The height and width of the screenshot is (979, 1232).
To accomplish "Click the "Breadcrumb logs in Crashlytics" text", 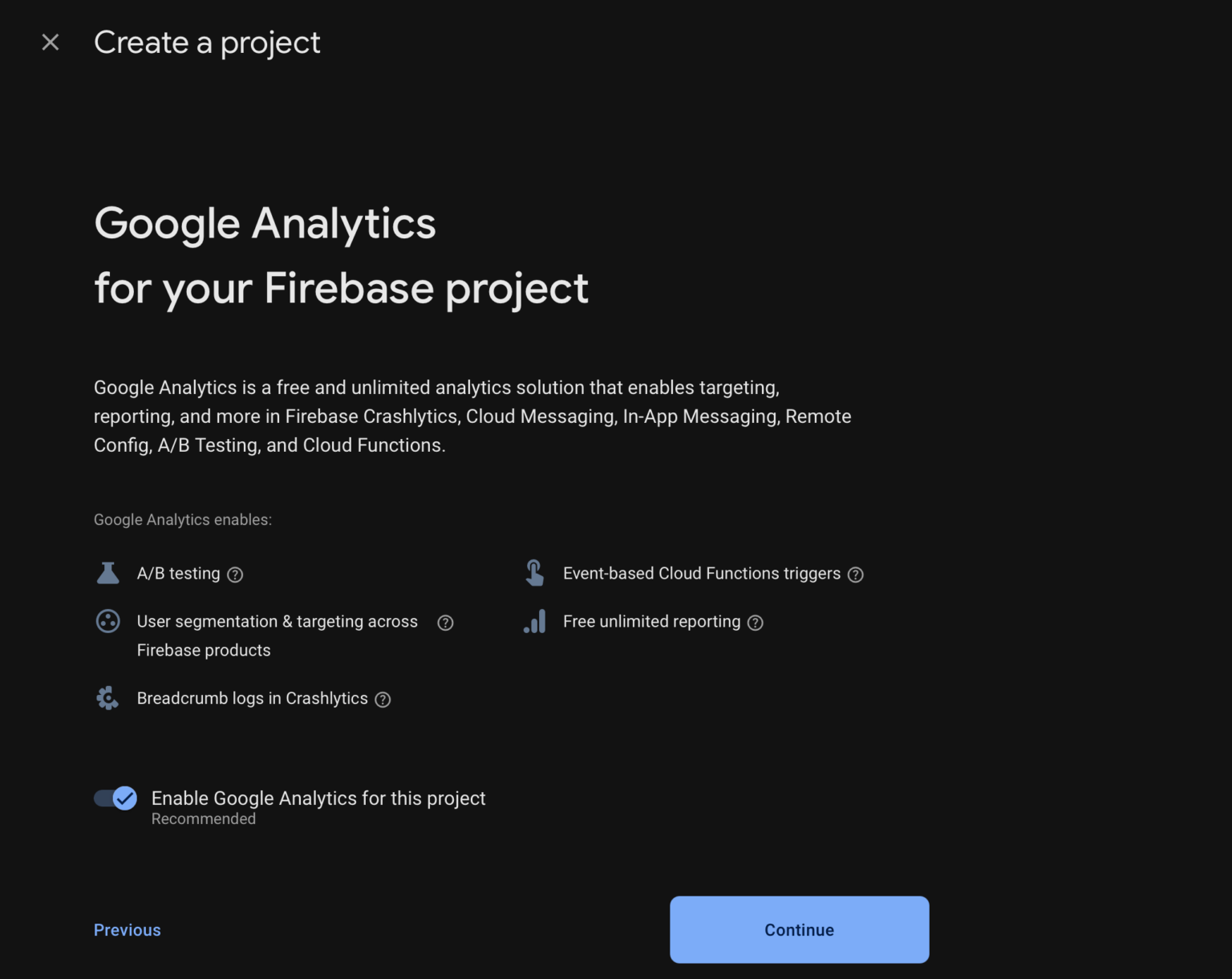I will pyautogui.click(x=252, y=698).
